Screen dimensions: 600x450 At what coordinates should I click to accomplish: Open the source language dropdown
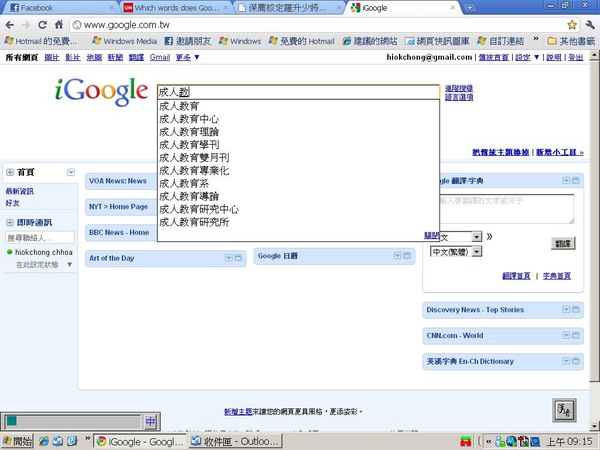pyautogui.click(x=476, y=237)
